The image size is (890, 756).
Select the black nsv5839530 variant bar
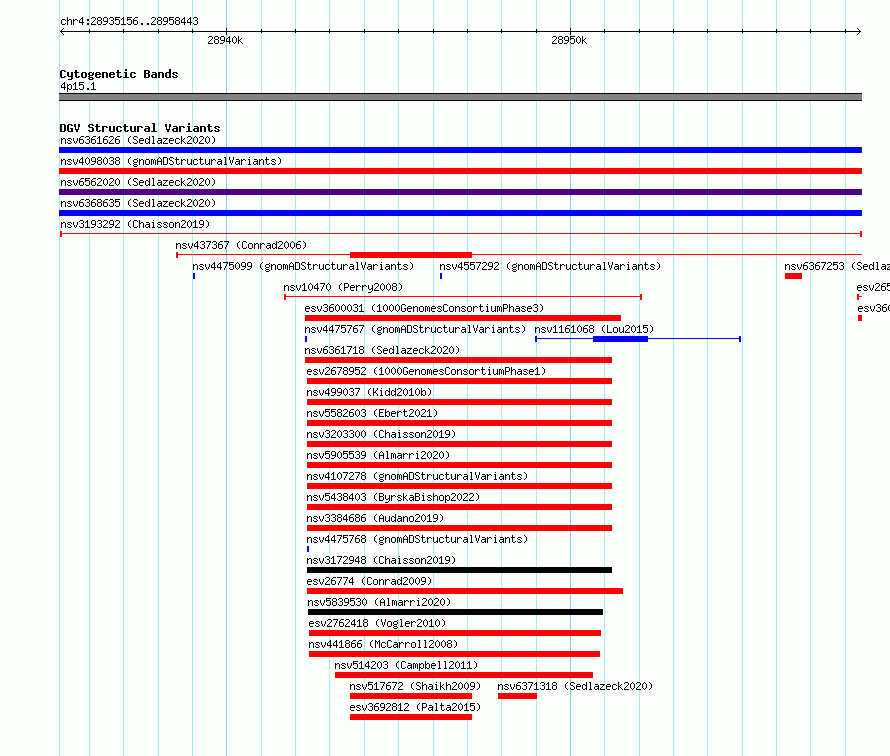(x=455, y=612)
